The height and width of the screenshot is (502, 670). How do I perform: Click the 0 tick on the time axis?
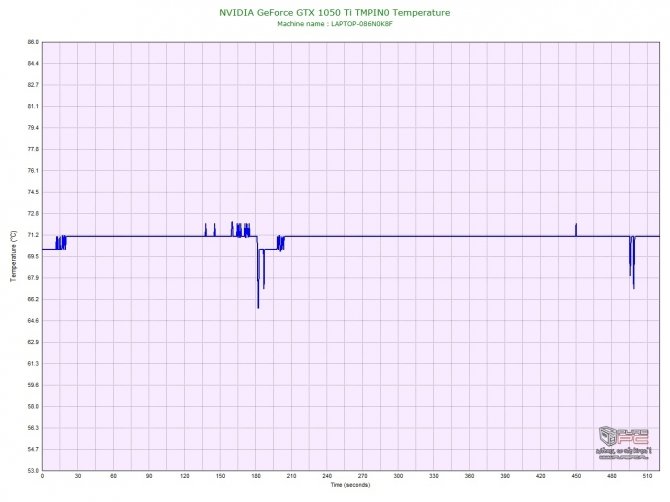click(x=42, y=476)
